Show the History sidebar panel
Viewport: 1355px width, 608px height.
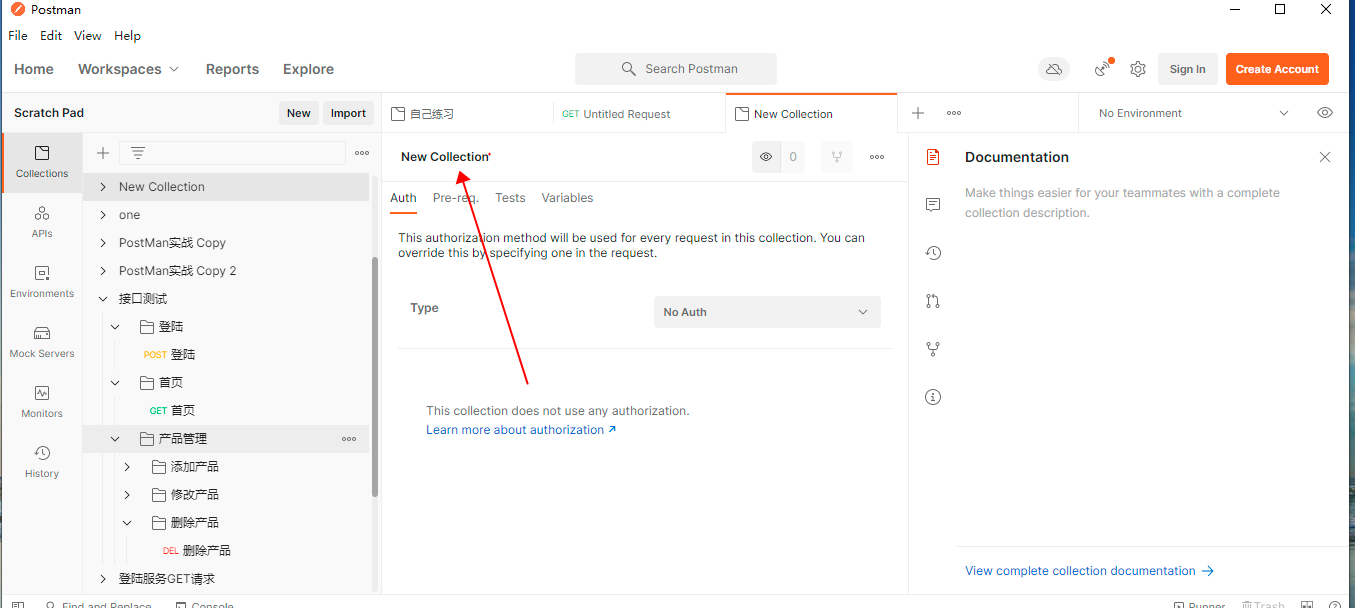click(42, 460)
